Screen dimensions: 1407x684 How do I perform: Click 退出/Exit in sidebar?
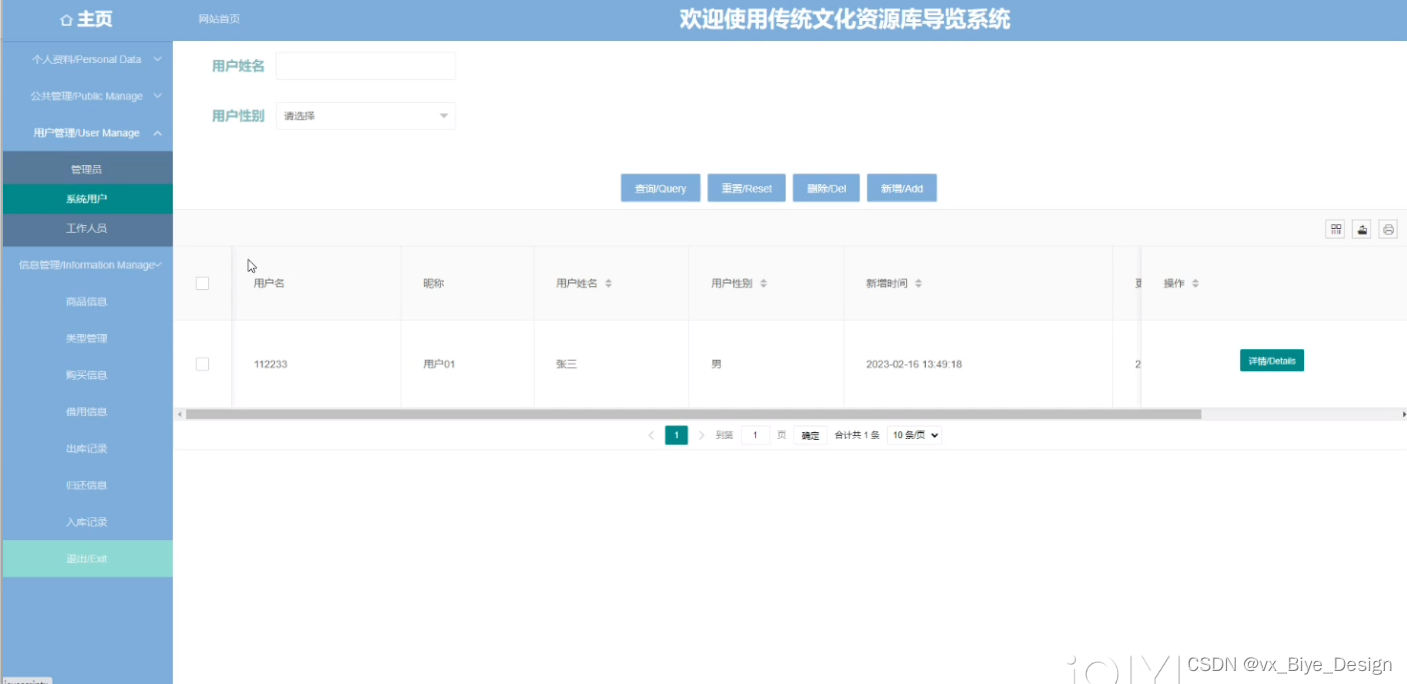pos(86,559)
